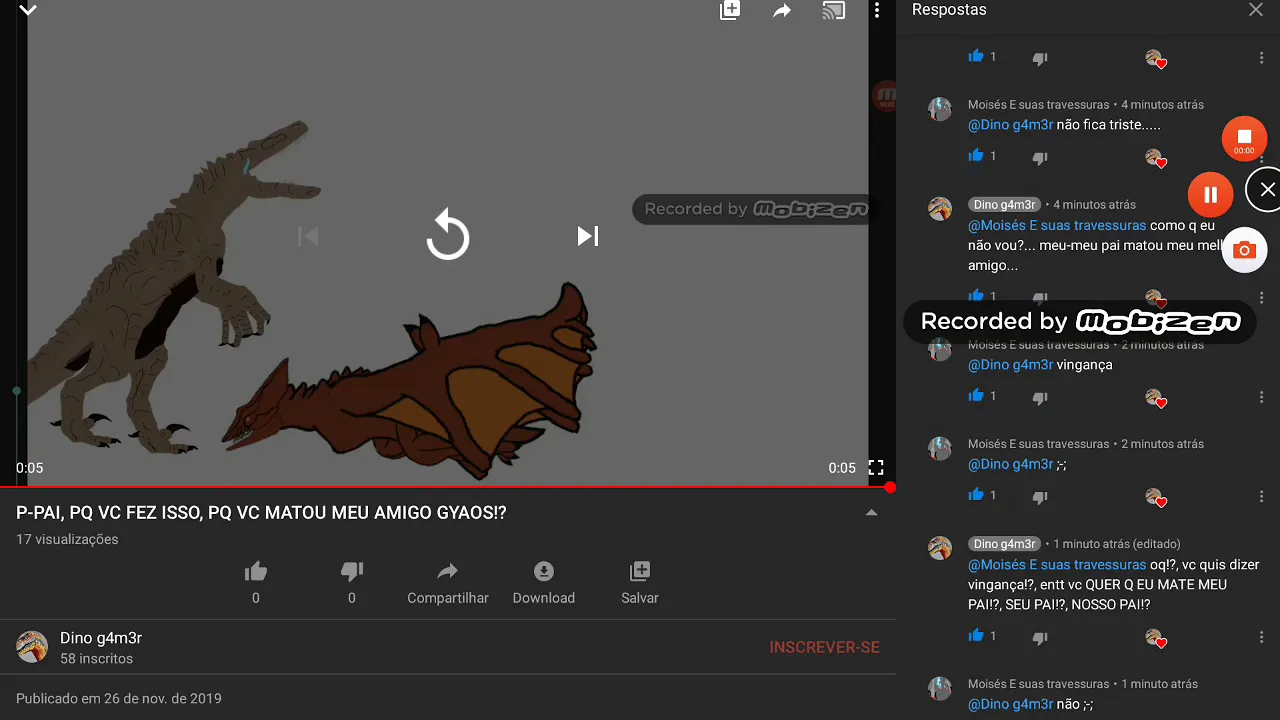The height and width of the screenshot is (720, 1280).
Task: Take a Mobizen screenshot with camera icon
Action: click(1244, 250)
